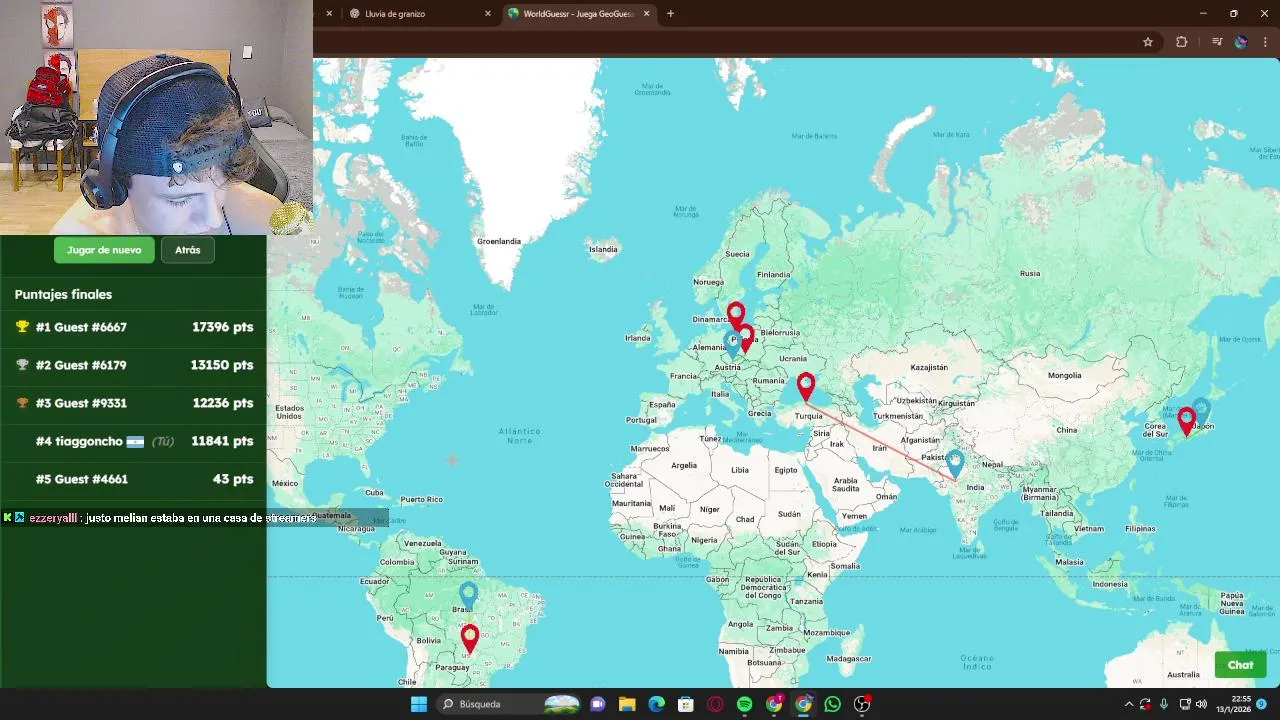This screenshot has height=720, width=1280.
Task: Open the volume control in system tray
Action: point(1201,704)
